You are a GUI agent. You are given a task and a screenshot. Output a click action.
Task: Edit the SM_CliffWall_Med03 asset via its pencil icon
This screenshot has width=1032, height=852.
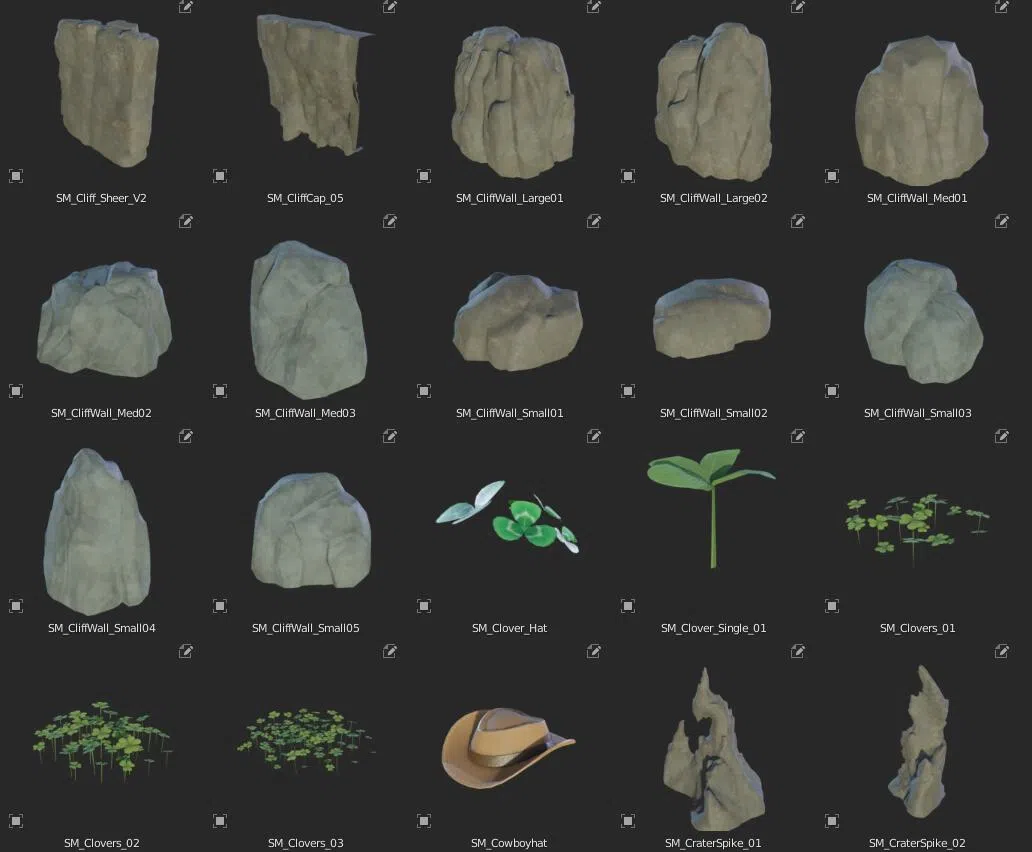click(x=390, y=221)
